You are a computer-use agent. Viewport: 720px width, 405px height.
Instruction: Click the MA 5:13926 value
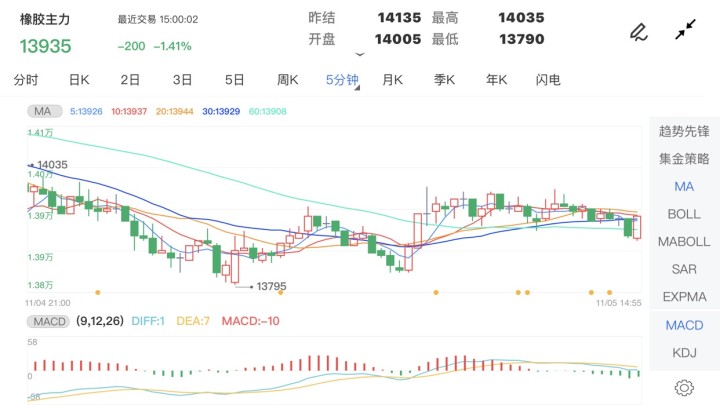click(86, 111)
